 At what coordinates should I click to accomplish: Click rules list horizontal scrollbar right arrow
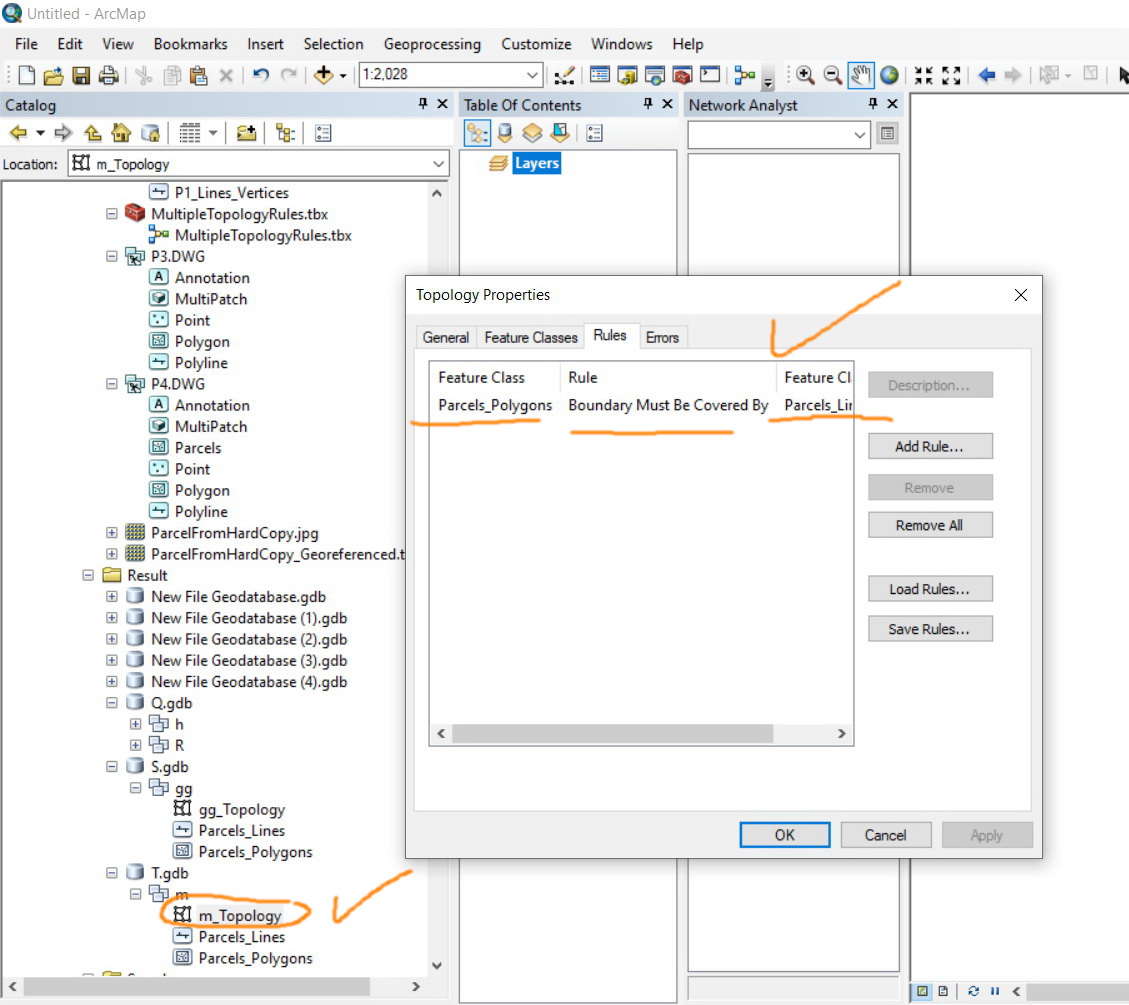tap(841, 734)
